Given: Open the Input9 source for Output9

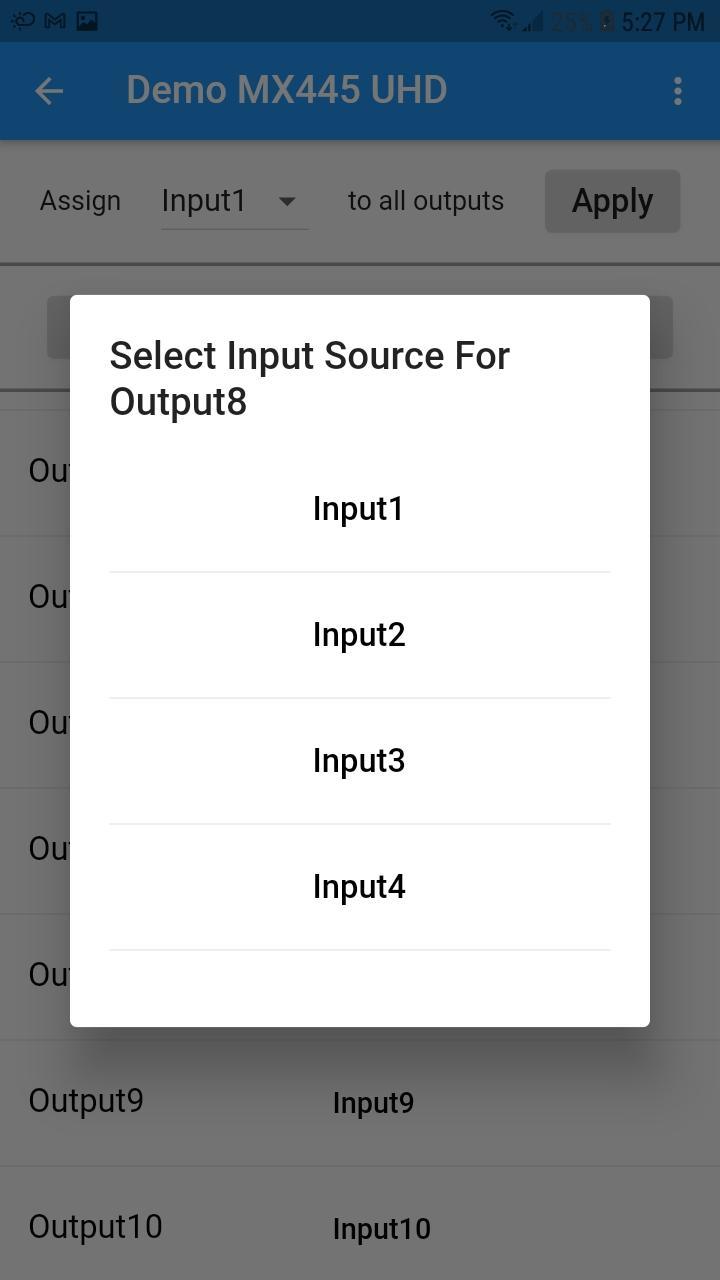Looking at the screenshot, I should (373, 1103).
